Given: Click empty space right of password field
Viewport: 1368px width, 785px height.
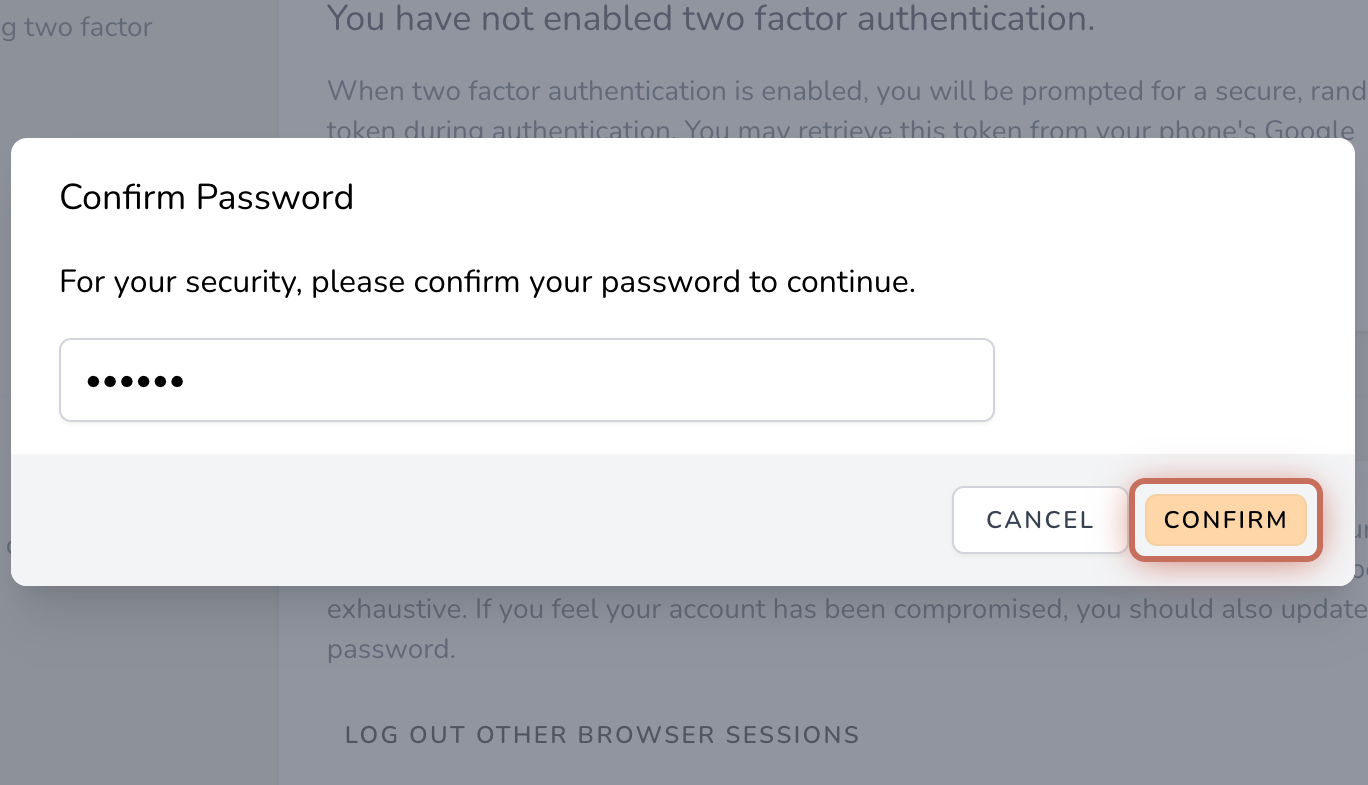Looking at the screenshot, I should 1170,380.
